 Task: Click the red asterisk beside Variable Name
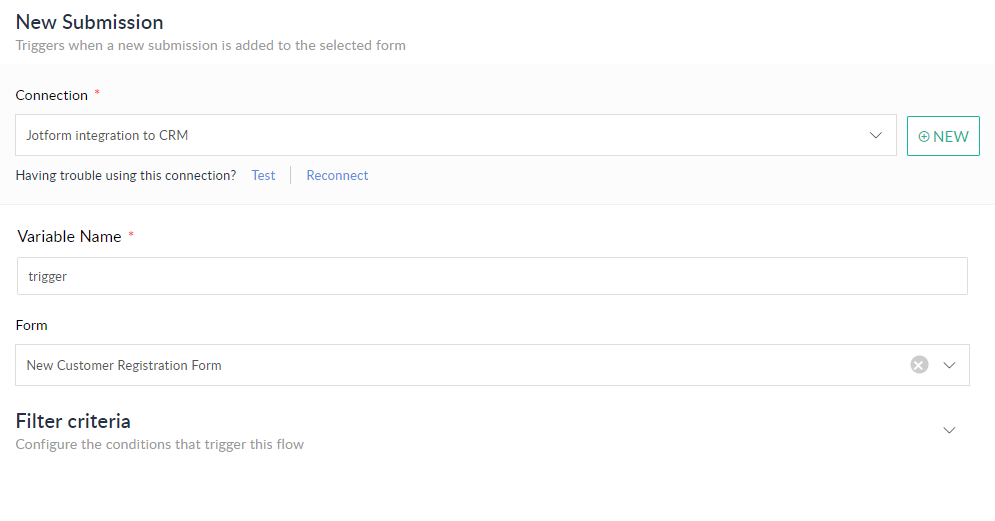(131, 236)
